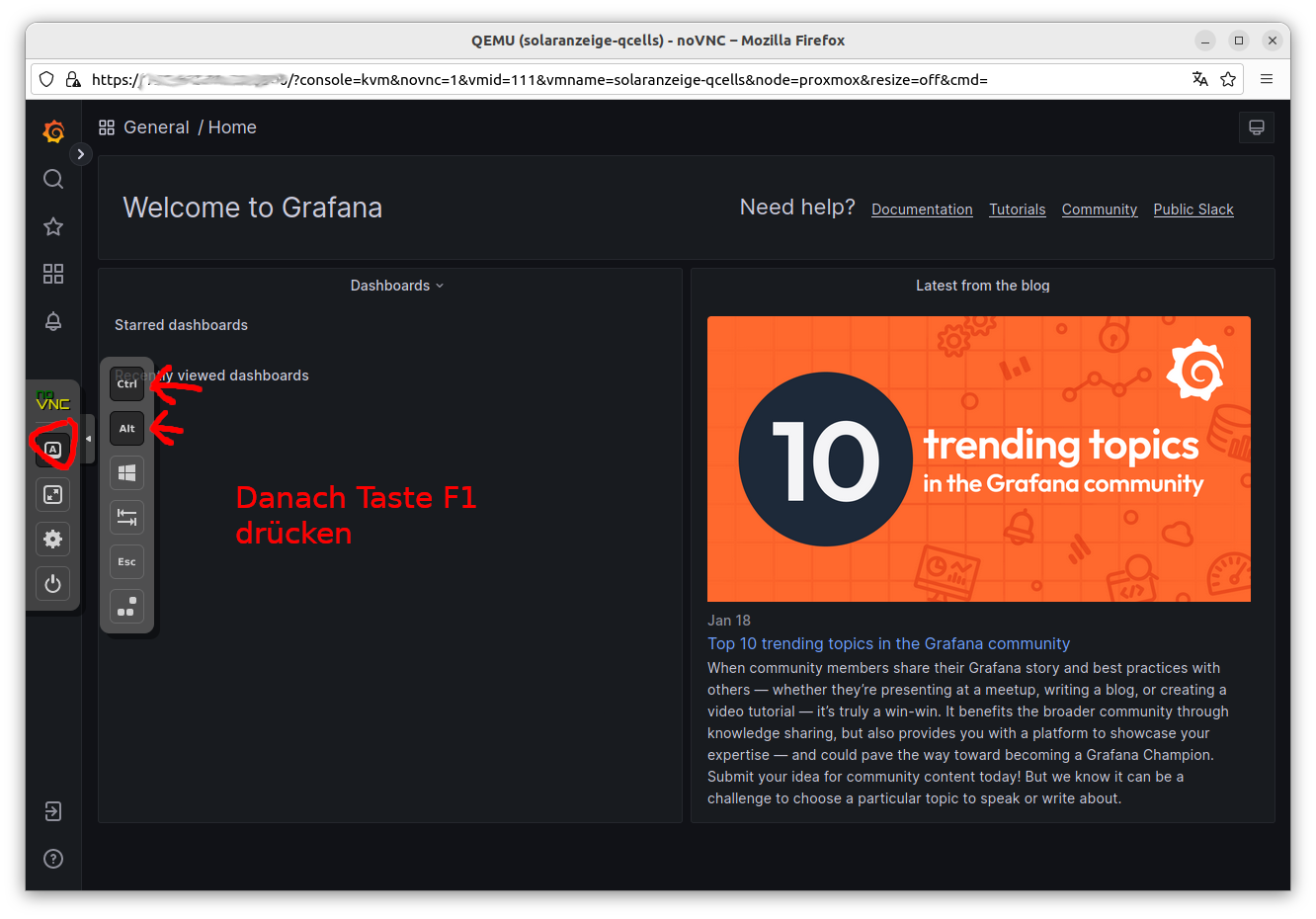Open Starred dashboards star icon

pyautogui.click(x=53, y=226)
